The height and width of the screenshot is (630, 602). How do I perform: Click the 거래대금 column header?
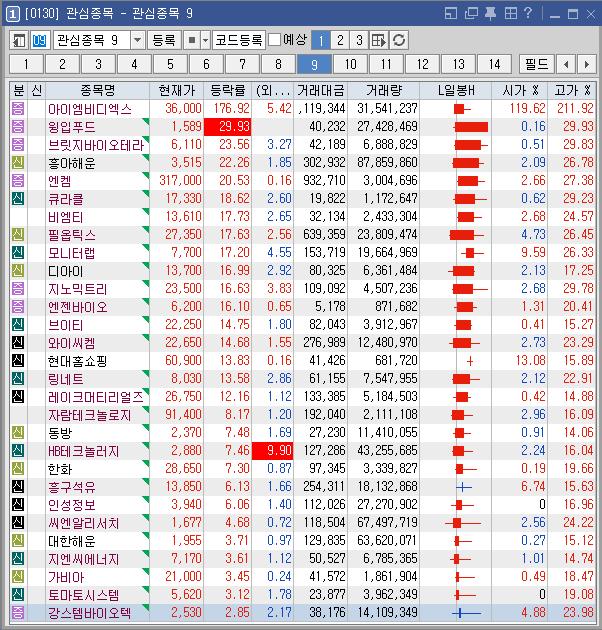coord(321,91)
